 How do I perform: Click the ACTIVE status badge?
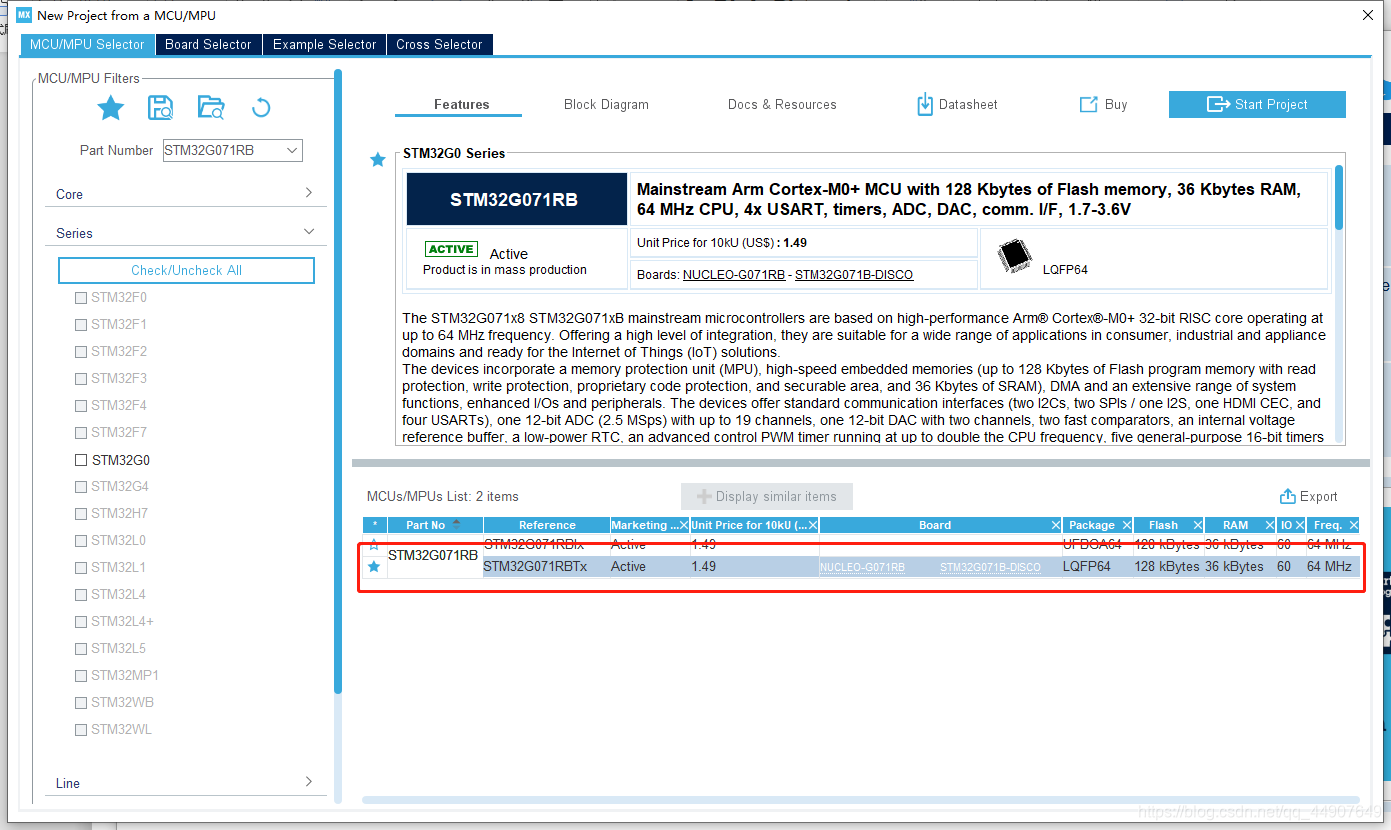point(452,249)
